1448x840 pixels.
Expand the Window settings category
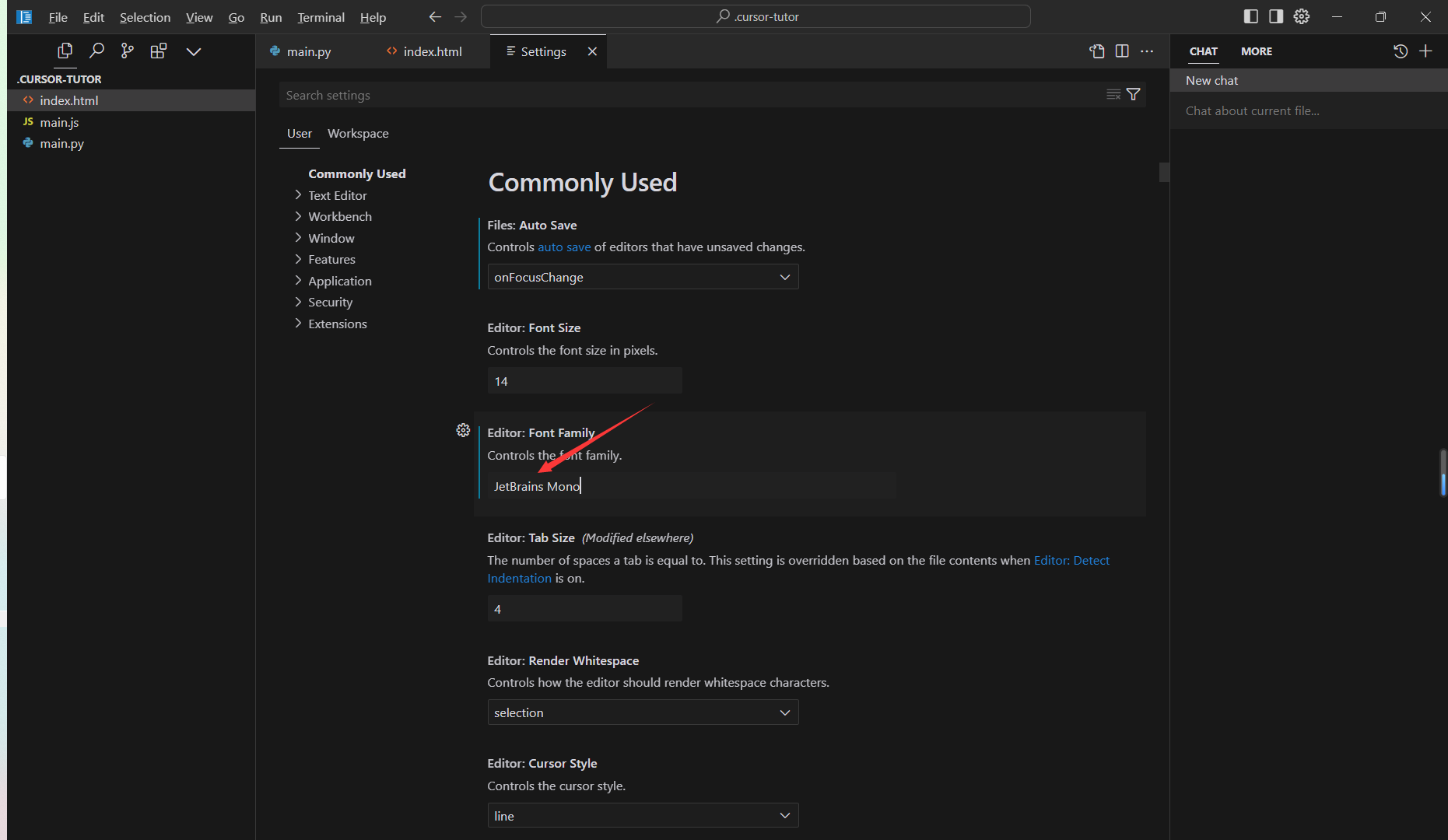tap(331, 238)
